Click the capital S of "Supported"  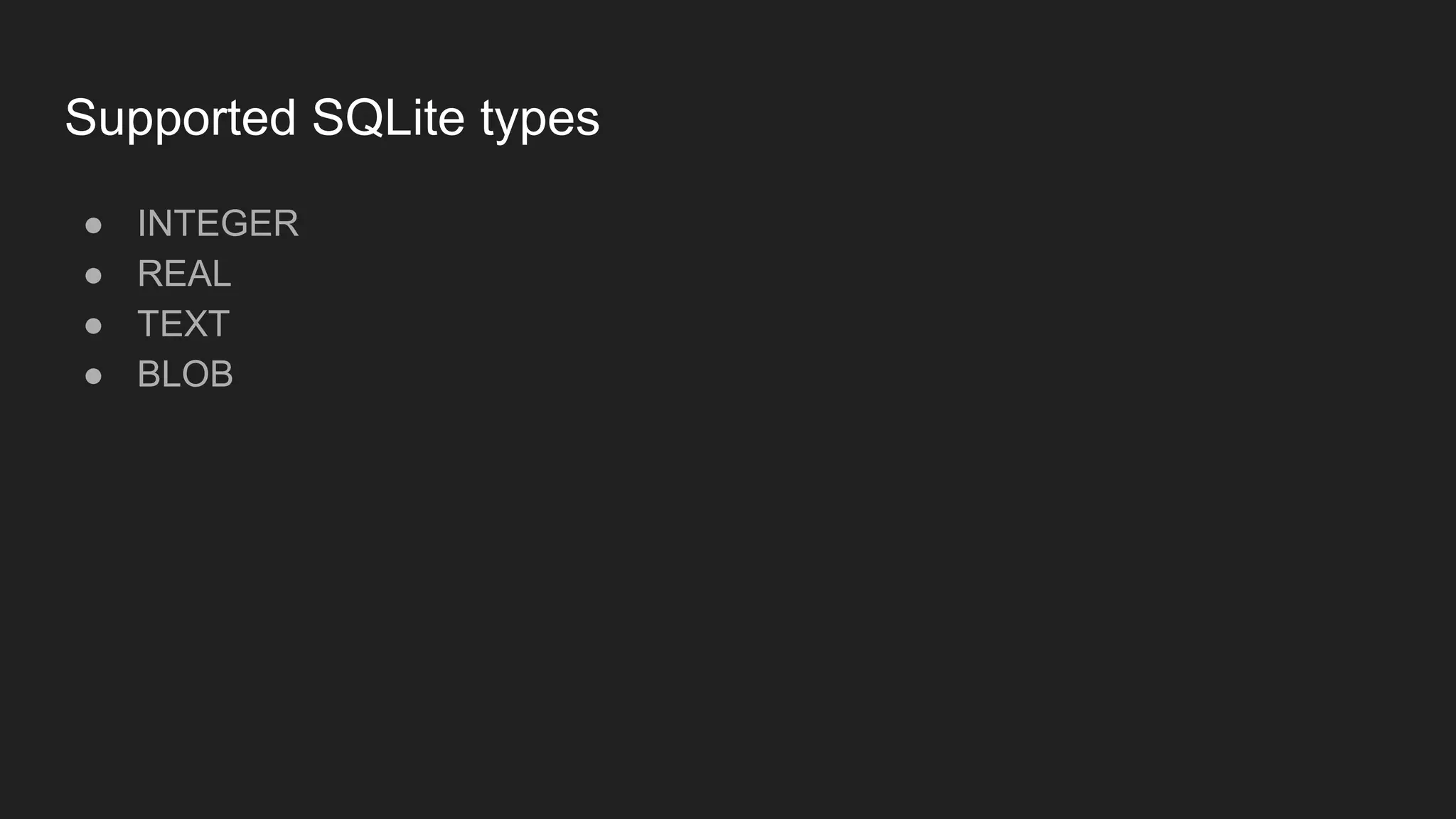click(81, 118)
